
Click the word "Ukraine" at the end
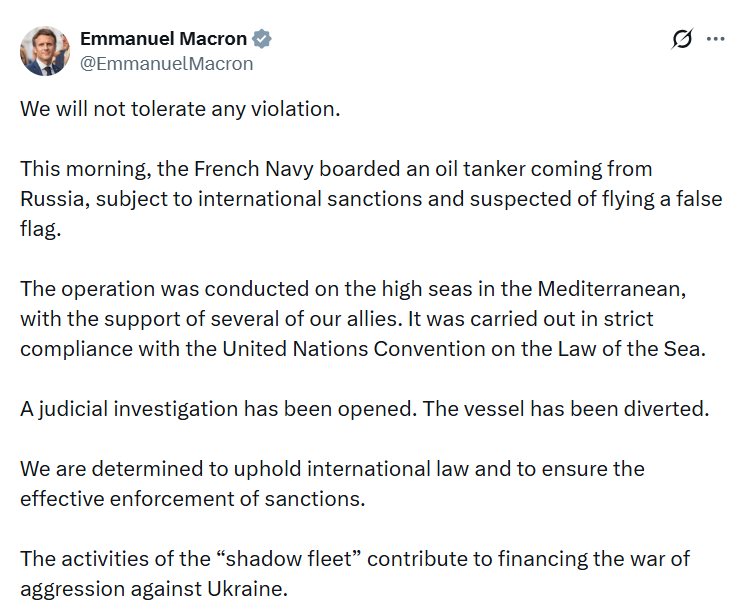coord(248,589)
